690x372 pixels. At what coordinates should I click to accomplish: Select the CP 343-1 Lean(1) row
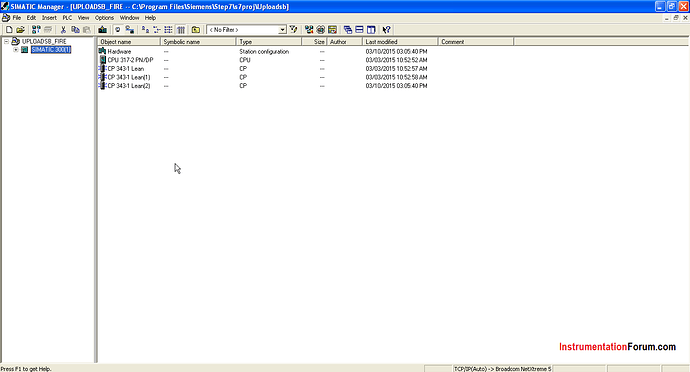pyautogui.click(x=263, y=77)
